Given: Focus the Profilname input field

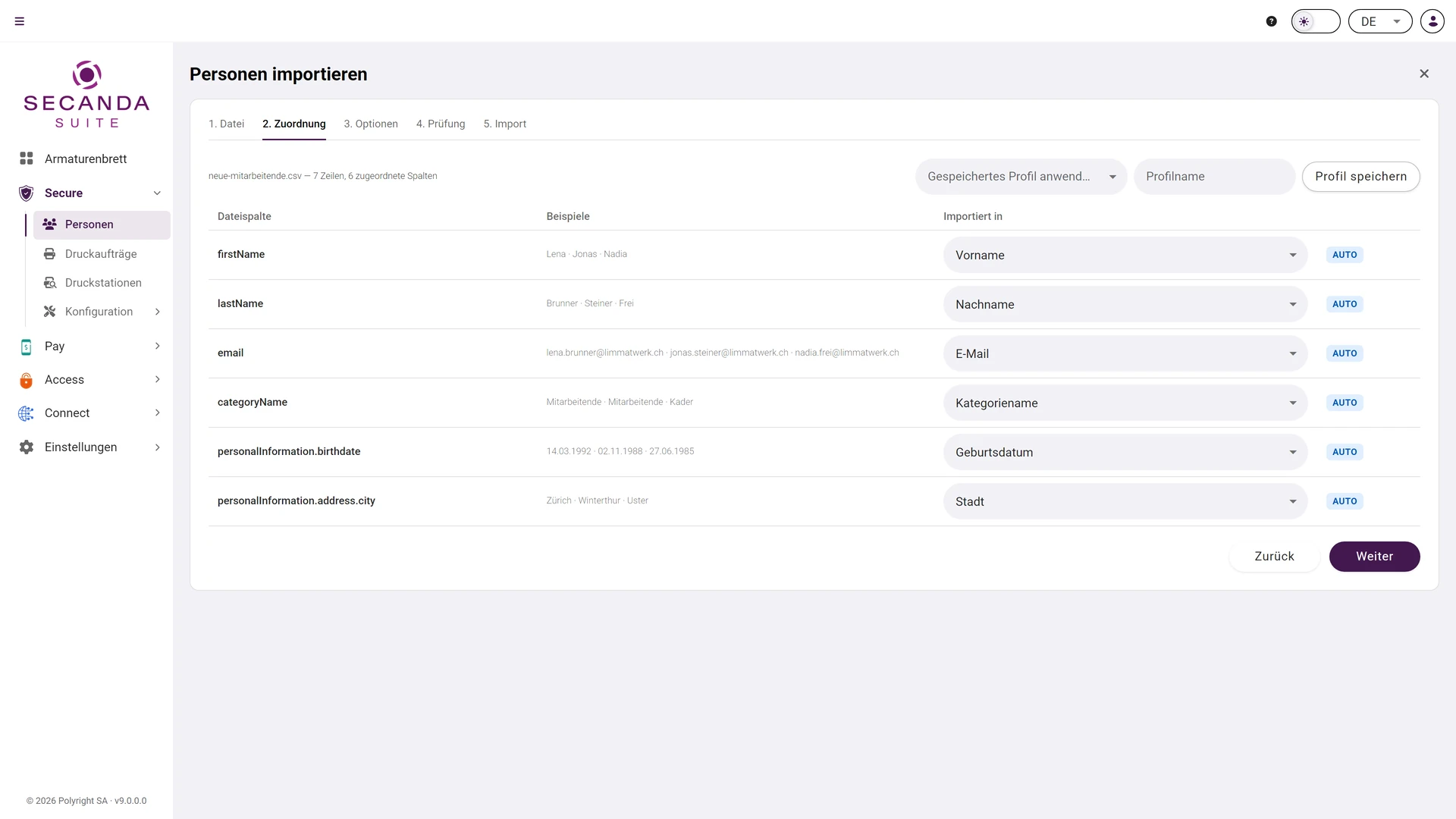Looking at the screenshot, I should click(x=1214, y=177).
